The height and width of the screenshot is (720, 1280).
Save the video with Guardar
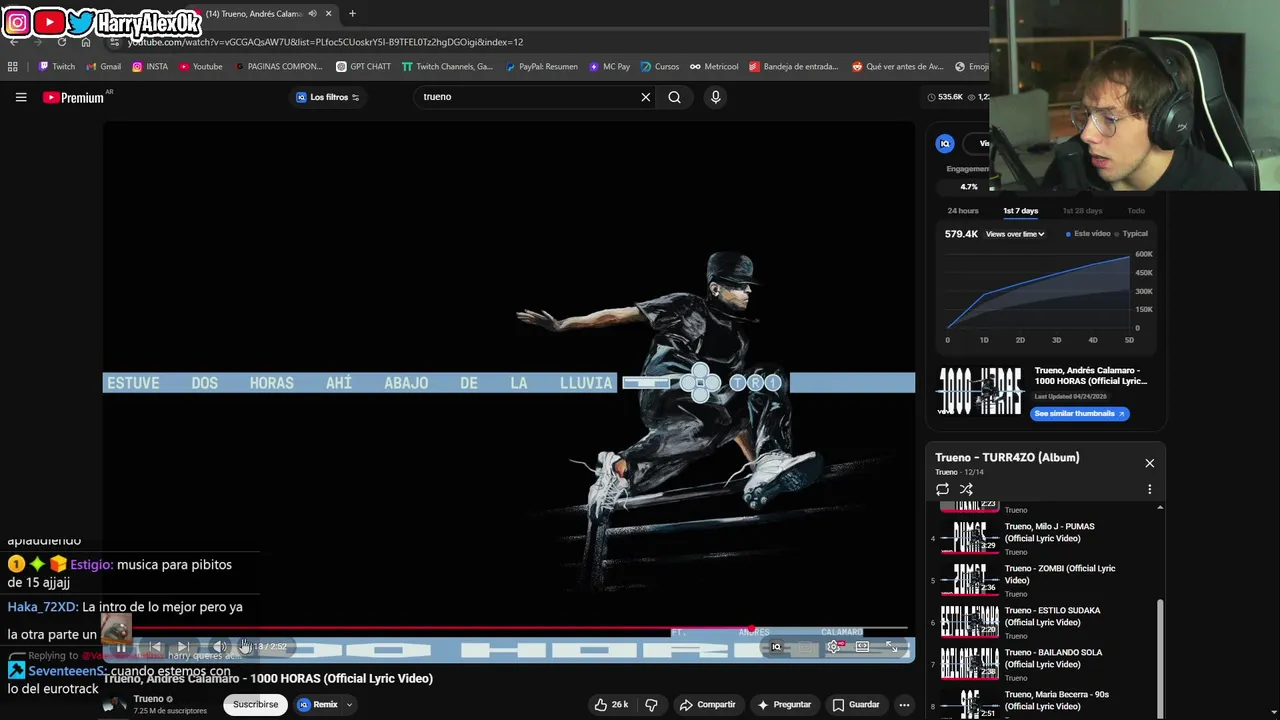(856, 704)
